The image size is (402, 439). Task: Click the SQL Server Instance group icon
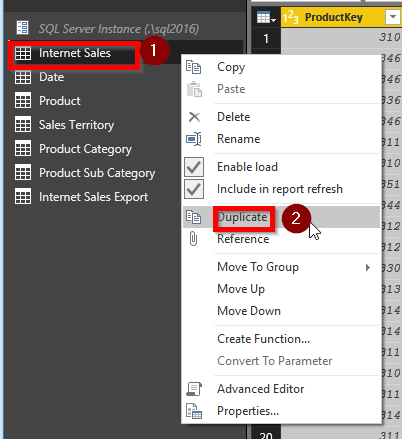[23, 28]
